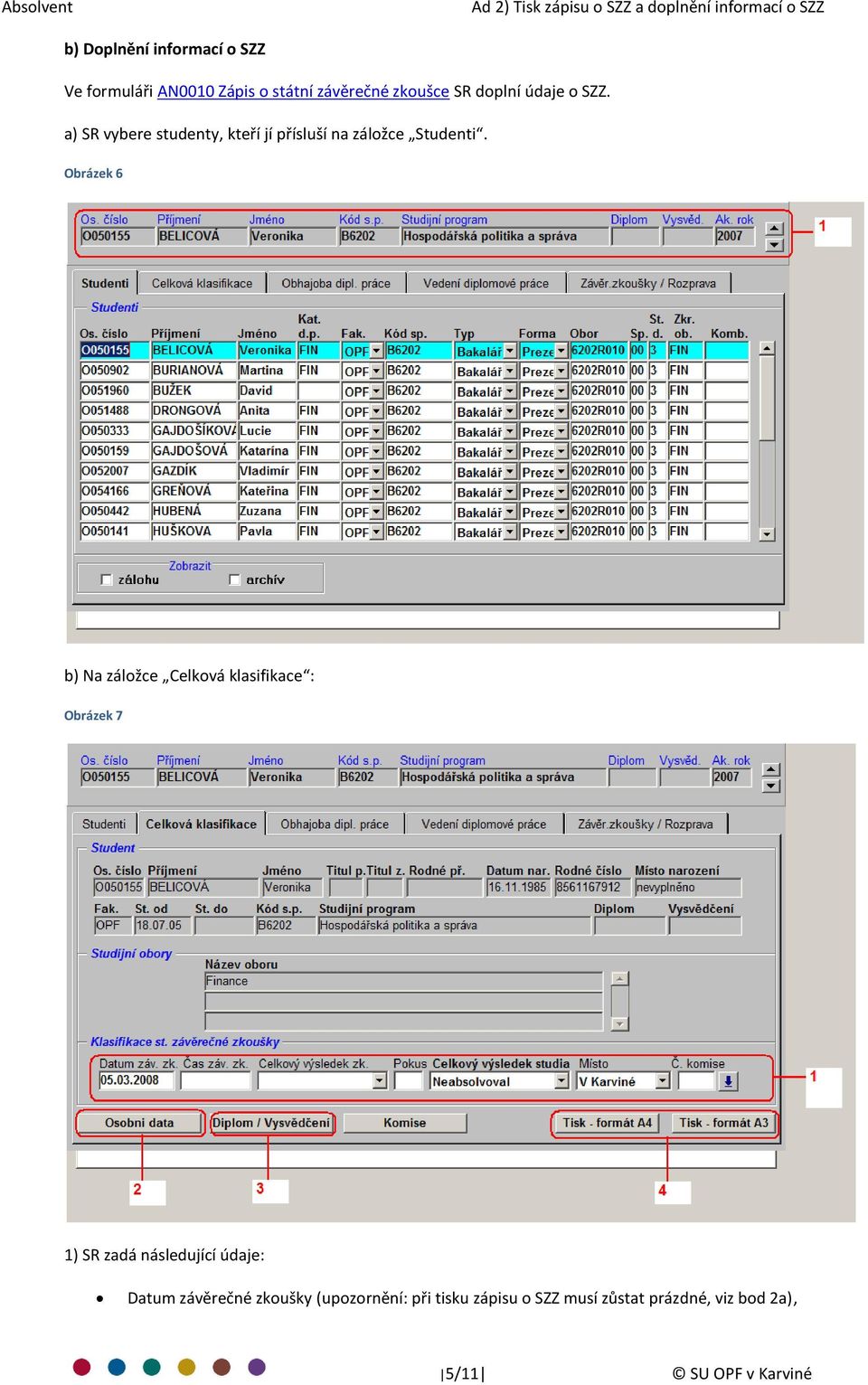Expand Místo dropdown showing V Karviné
The image size is (868, 1385).
pyautogui.click(x=663, y=1081)
